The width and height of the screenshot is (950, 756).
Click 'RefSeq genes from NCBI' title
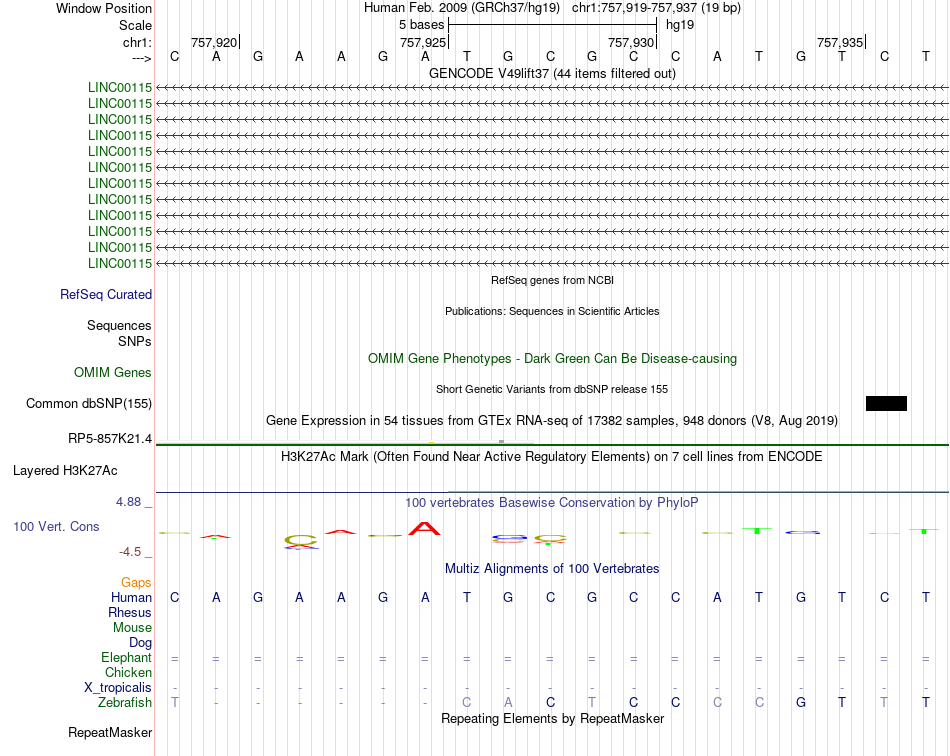(552, 280)
